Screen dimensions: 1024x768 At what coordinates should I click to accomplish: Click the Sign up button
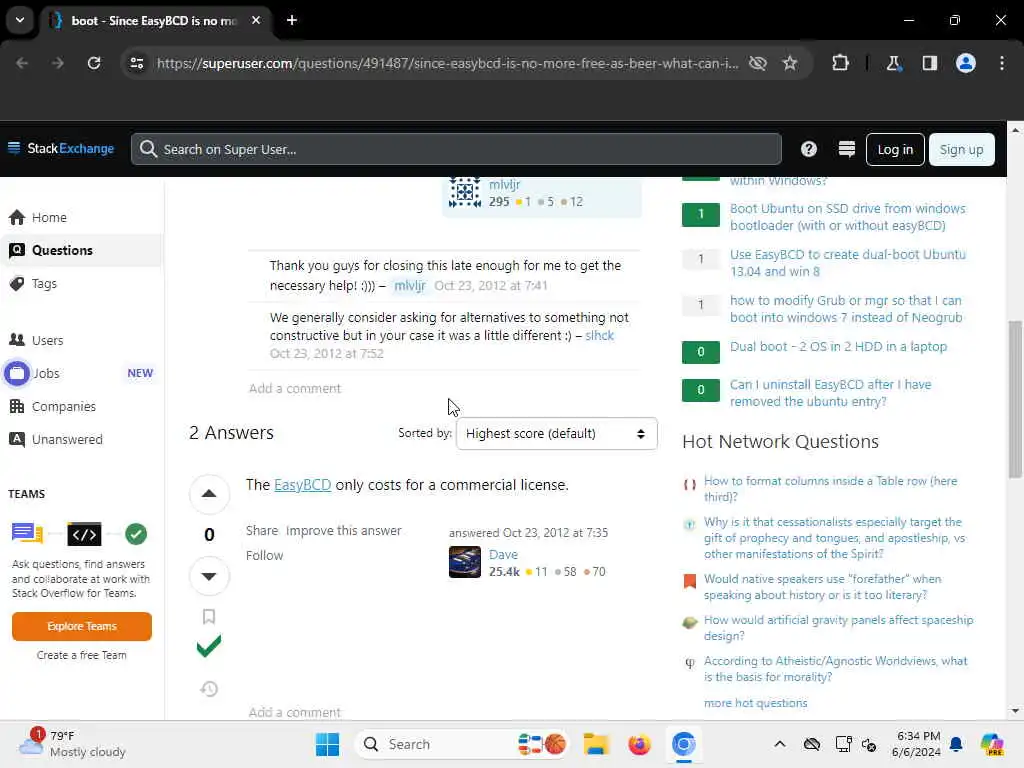[961, 150]
